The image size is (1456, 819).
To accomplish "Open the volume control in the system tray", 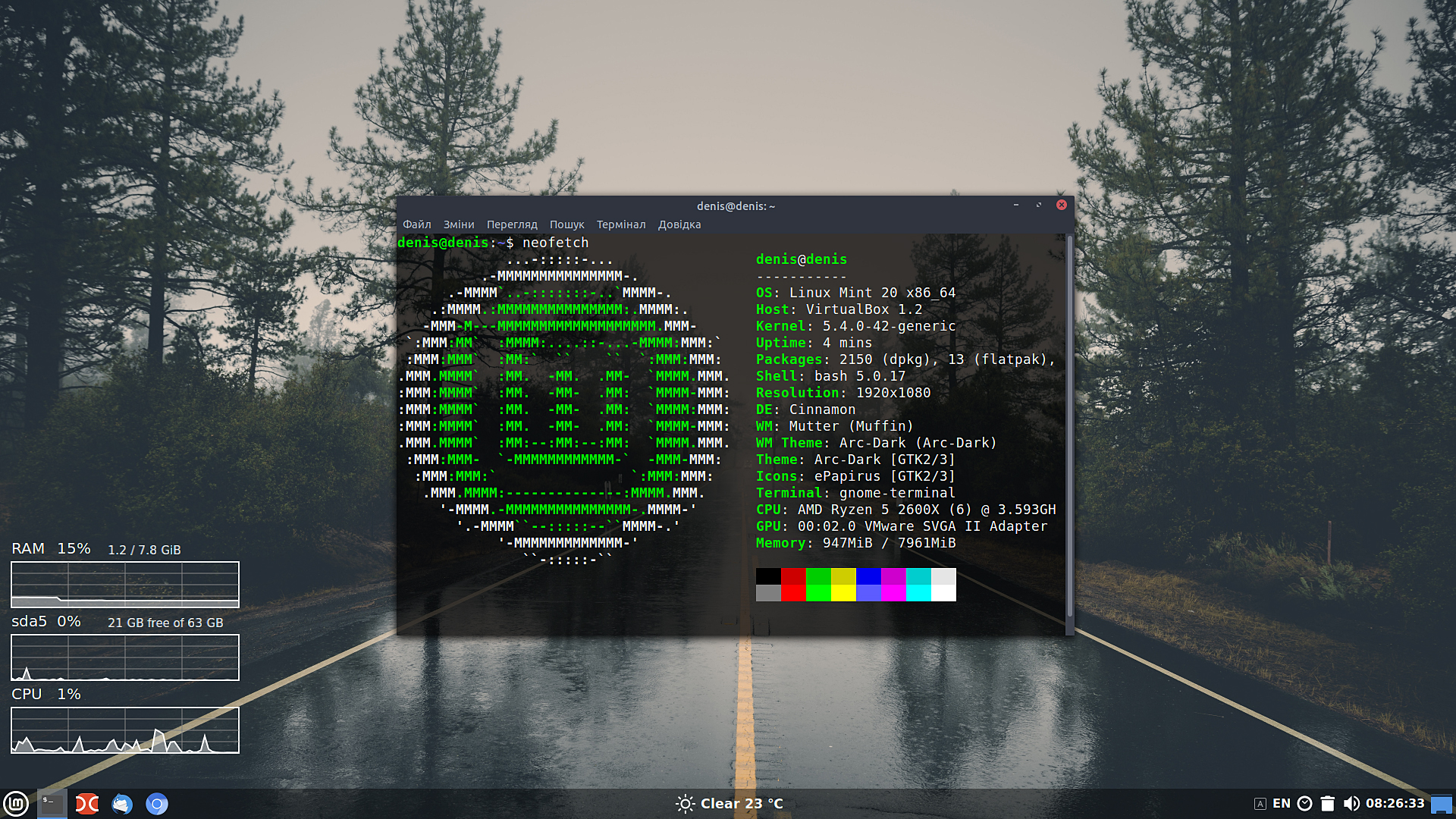I will tap(1351, 803).
